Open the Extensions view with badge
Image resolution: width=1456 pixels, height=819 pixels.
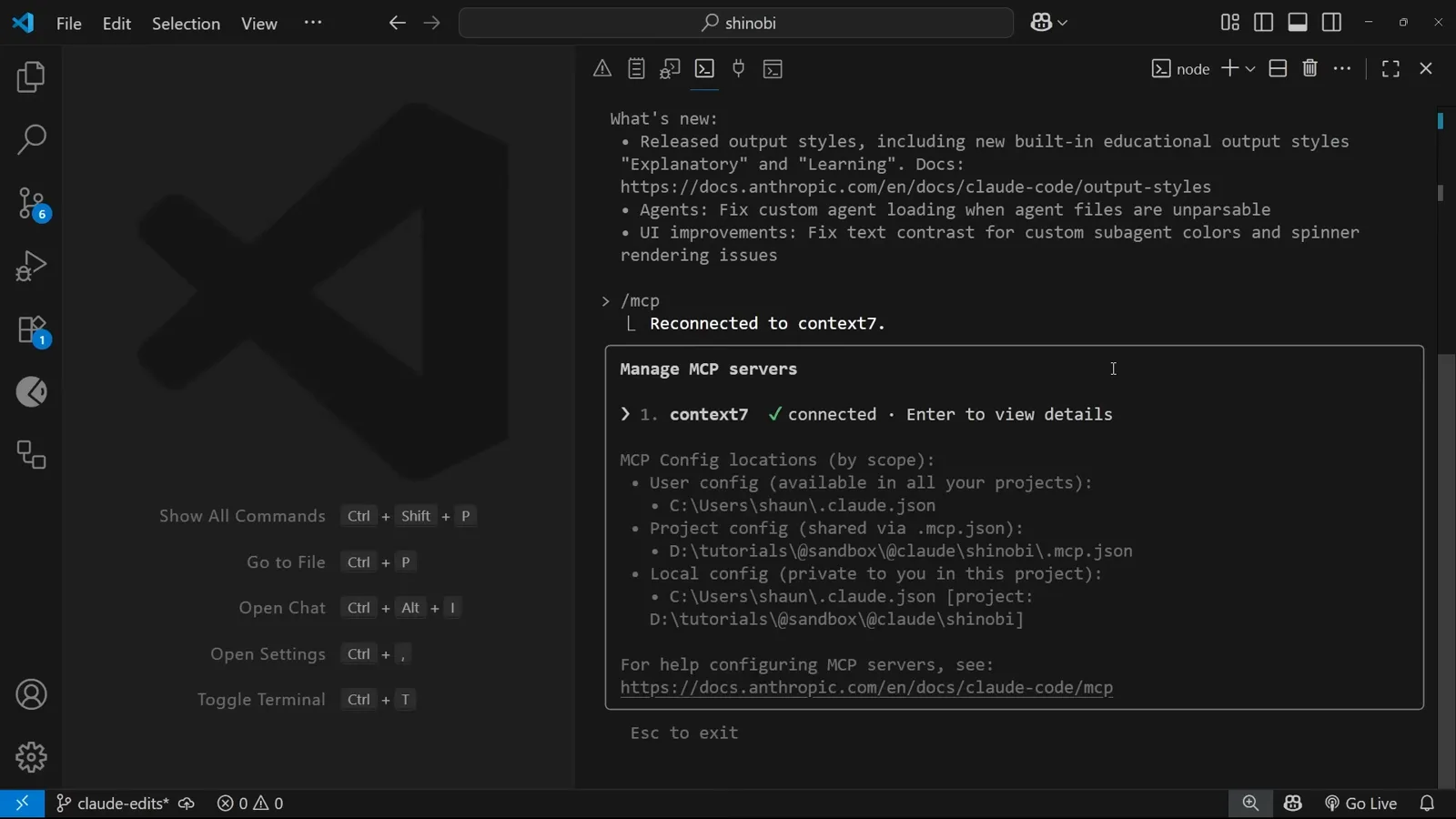coord(33,330)
